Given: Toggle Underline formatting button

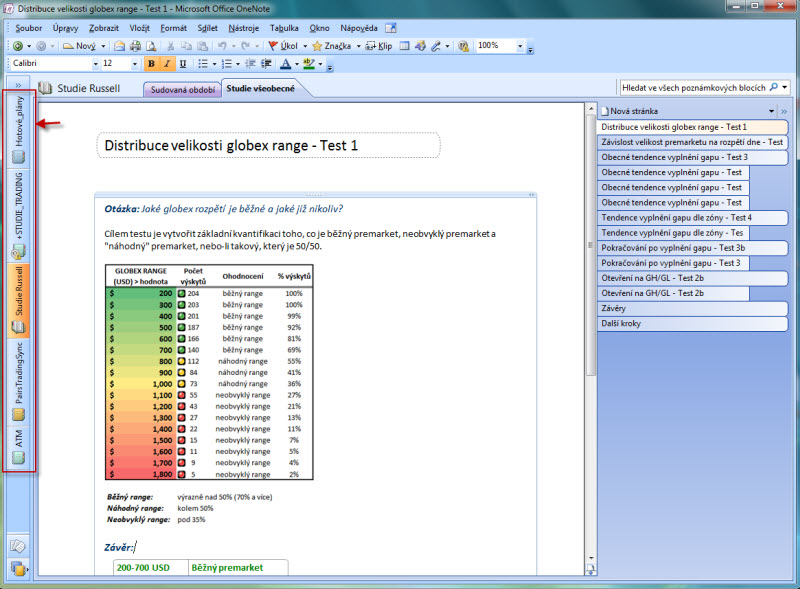Looking at the screenshot, I should (x=183, y=64).
